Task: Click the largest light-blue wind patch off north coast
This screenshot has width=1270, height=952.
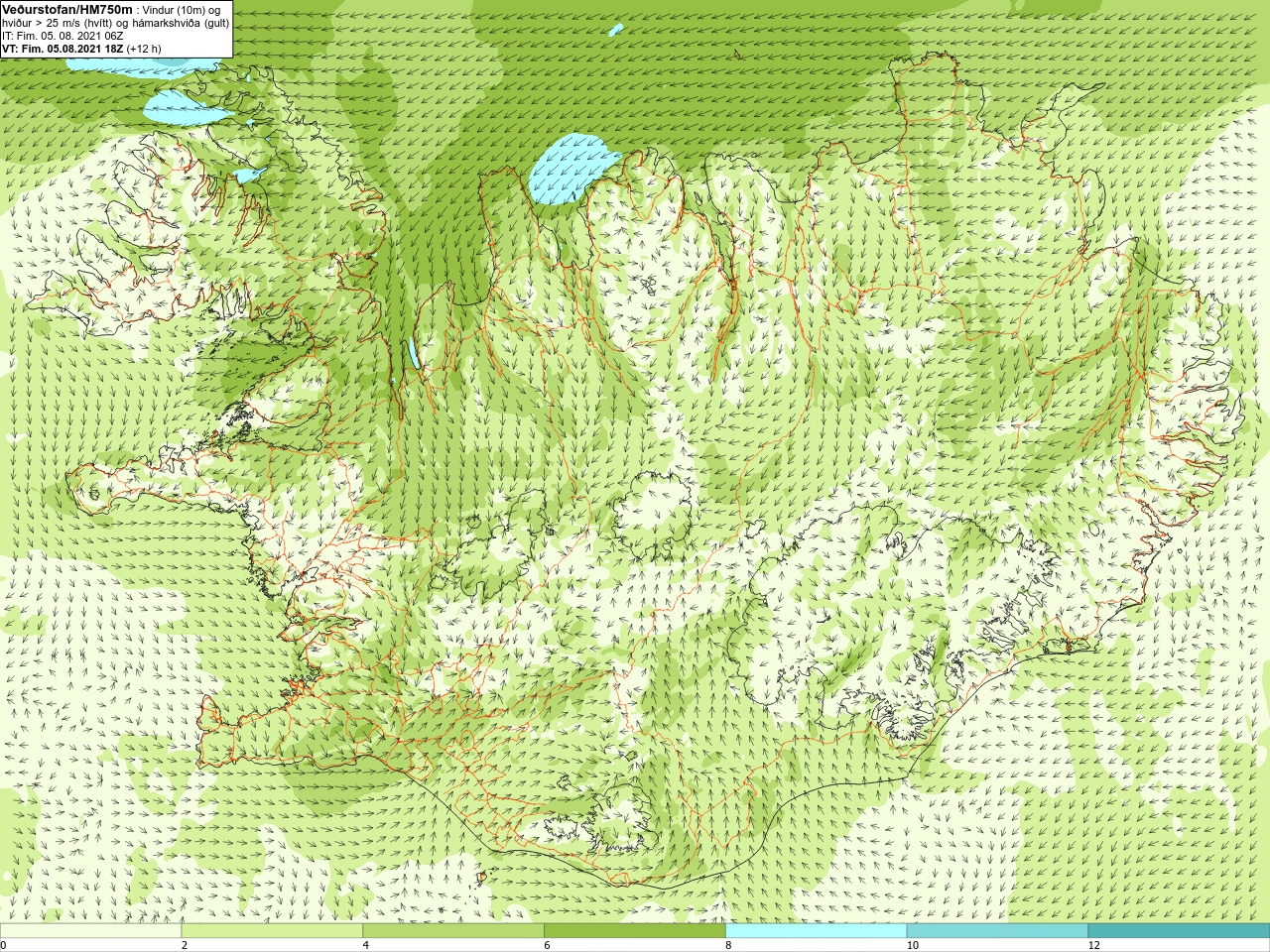Action: [x=572, y=171]
